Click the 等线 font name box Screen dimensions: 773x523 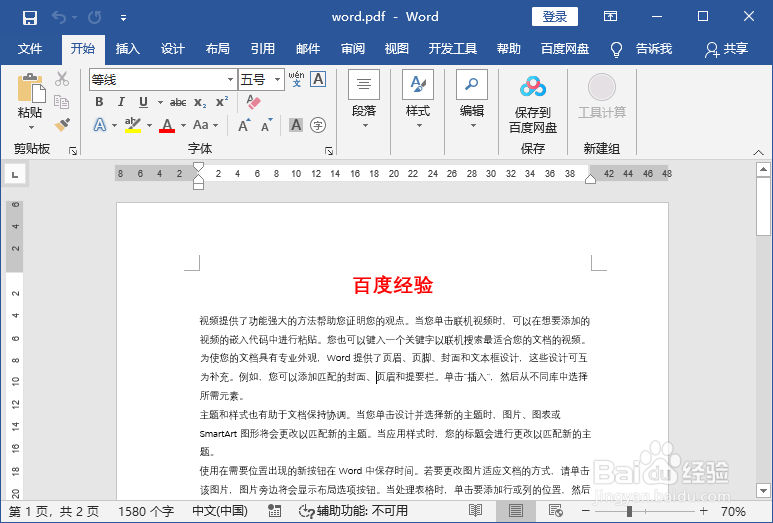158,79
